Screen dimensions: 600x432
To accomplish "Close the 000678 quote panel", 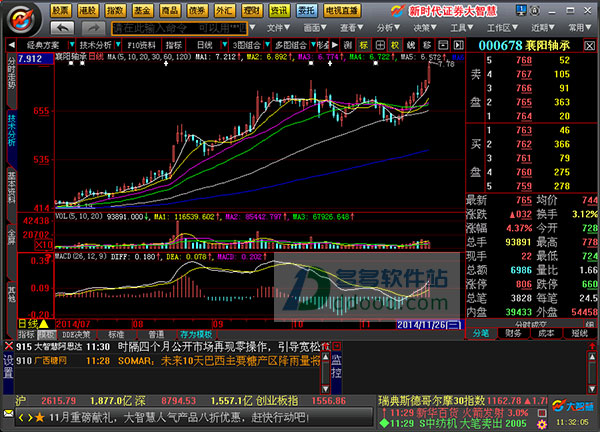I will coord(589,46).
